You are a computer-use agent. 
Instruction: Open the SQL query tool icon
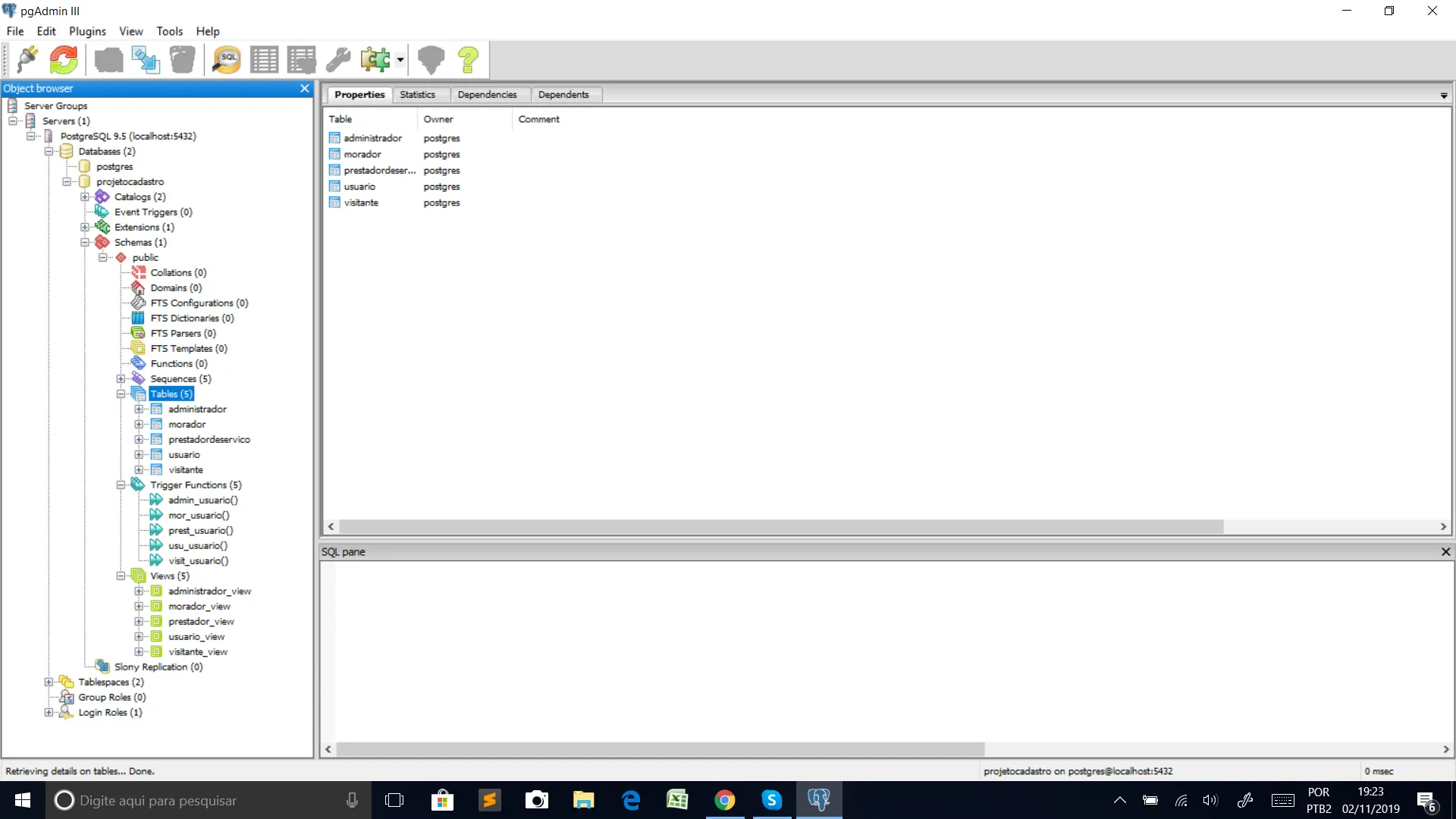tap(226, 59)
